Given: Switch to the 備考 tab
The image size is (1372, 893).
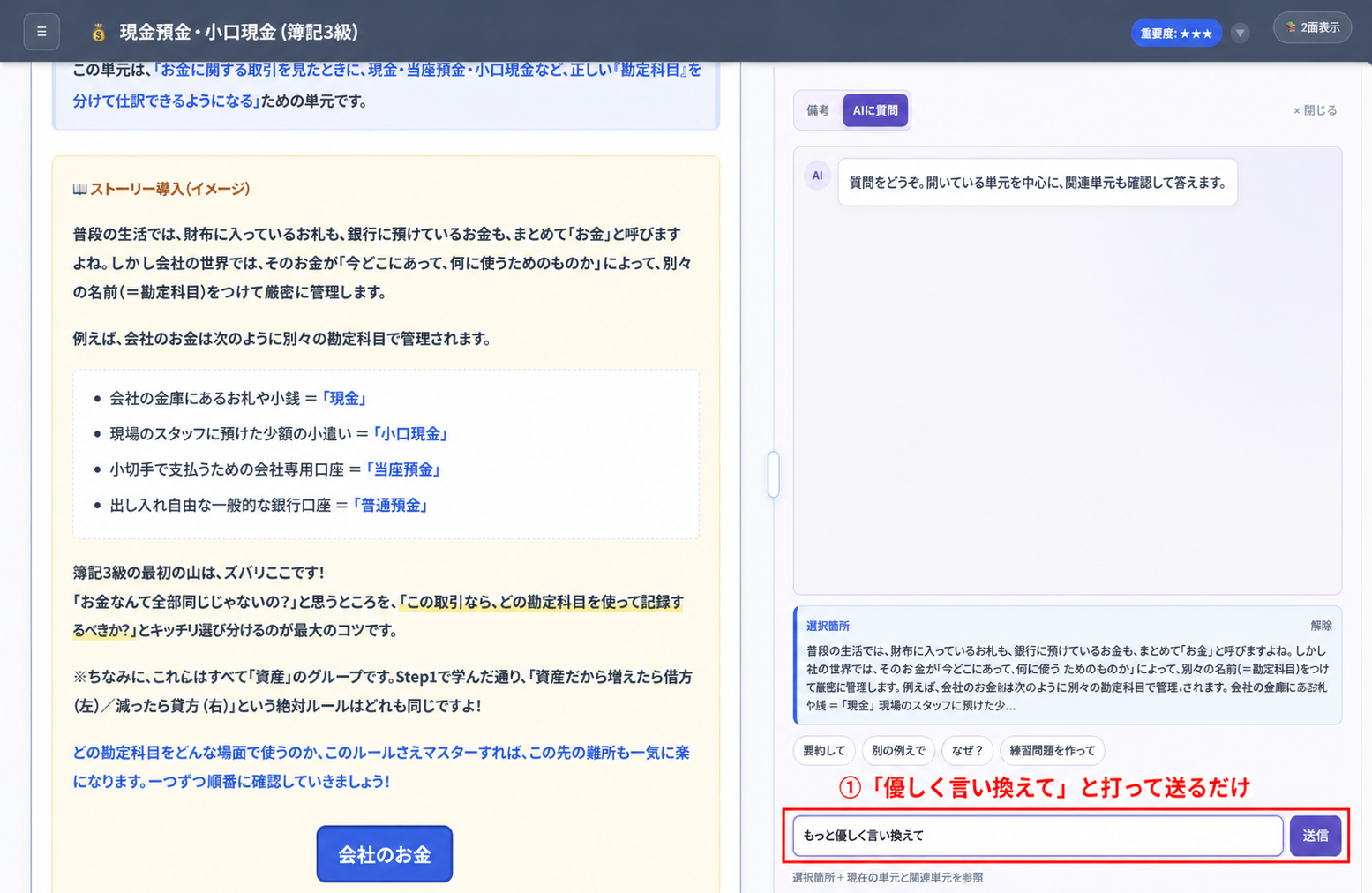Looking at the screenshot, I should click(818, 110).
